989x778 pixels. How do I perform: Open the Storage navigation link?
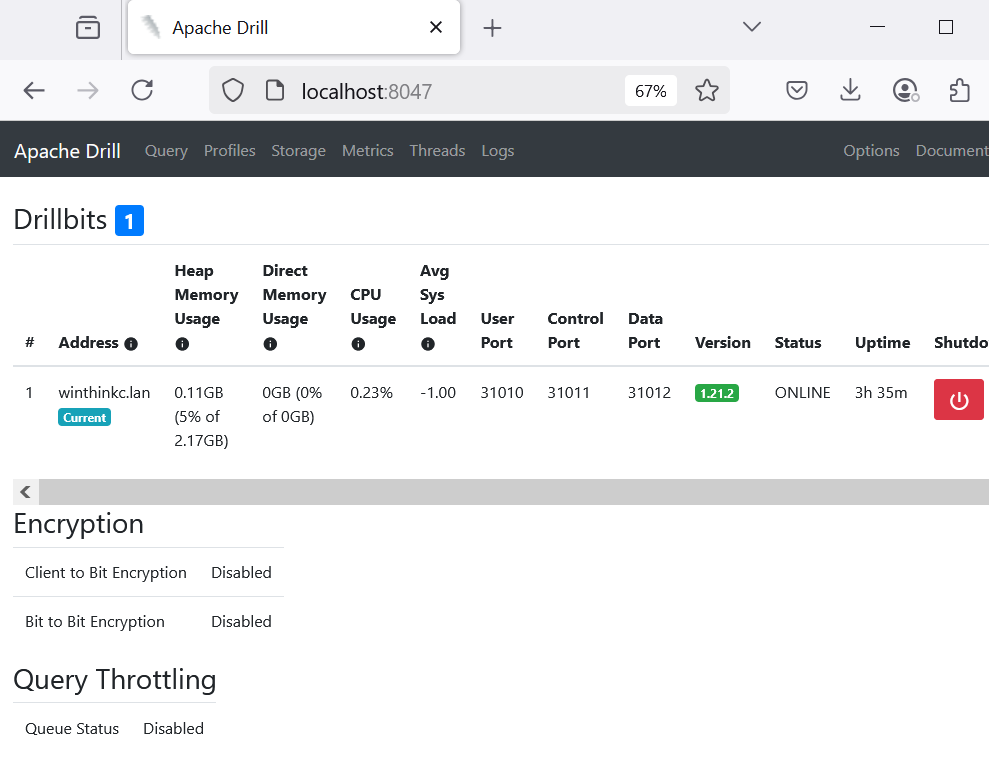point(298,151)
